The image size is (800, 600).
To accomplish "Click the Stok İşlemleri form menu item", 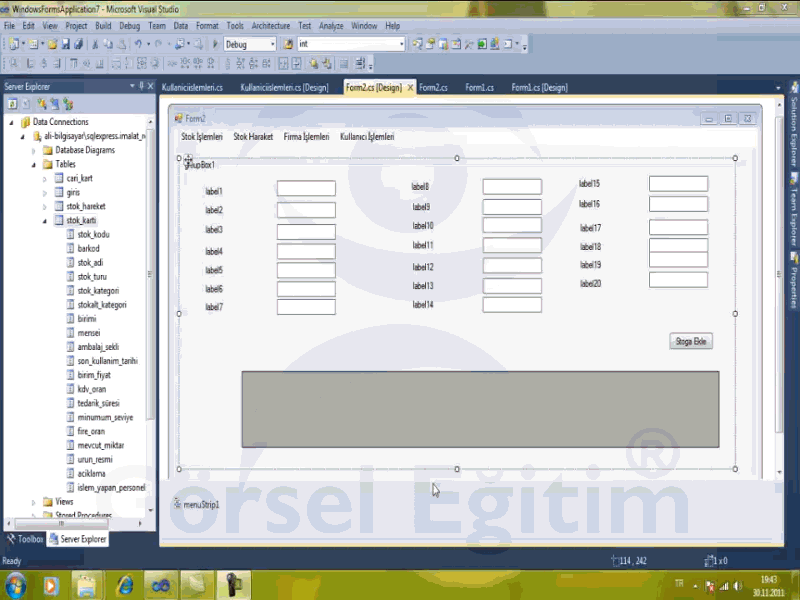I will pos(202,137).
